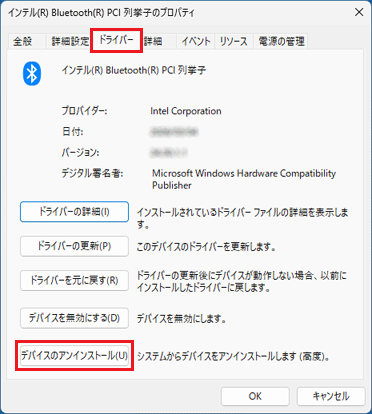Screen dimensions: 372x414
Task: Open the 詳細設定 tab
Action: coord(70,41)
